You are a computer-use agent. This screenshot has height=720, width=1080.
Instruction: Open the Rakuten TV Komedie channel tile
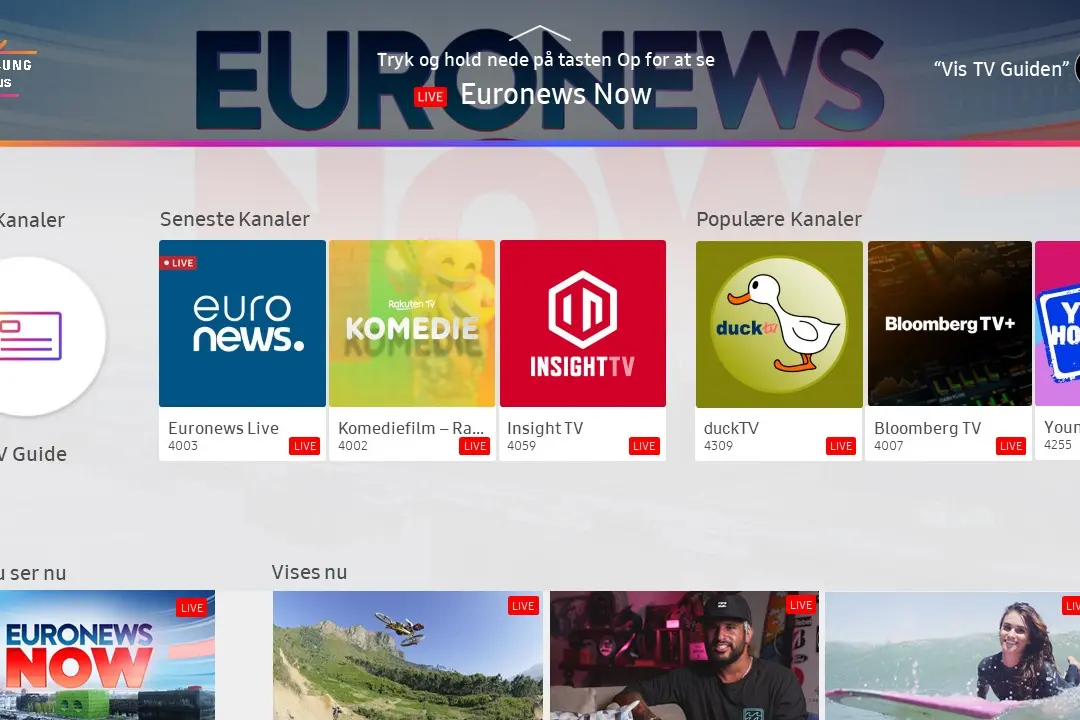coord(412,323)
